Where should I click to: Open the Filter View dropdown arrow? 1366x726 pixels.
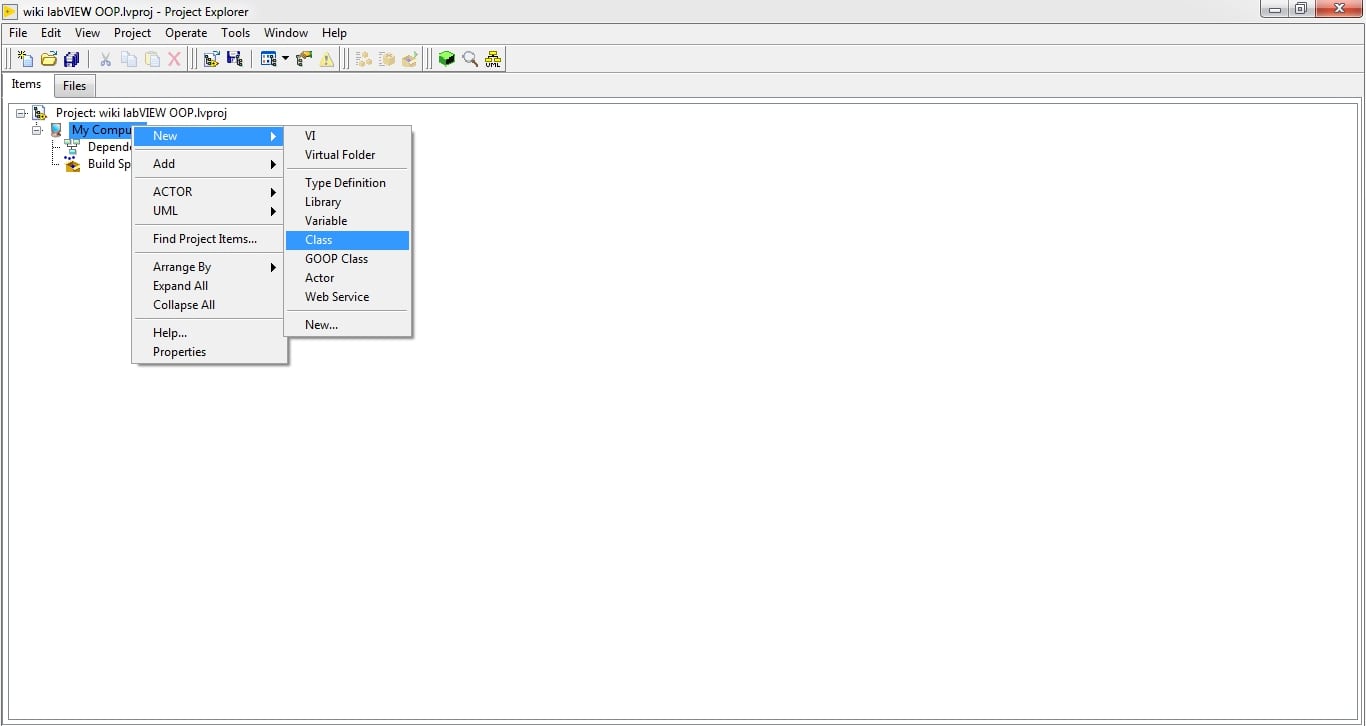[x=285, y=59]
